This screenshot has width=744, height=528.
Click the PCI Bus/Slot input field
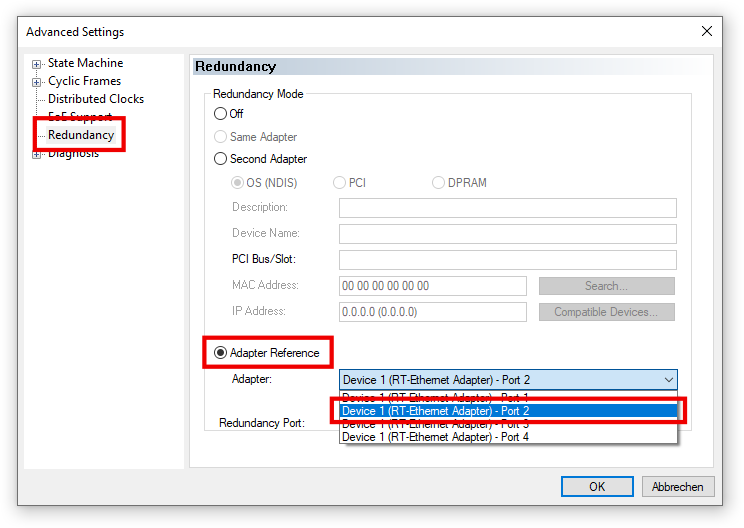(508, 260)
